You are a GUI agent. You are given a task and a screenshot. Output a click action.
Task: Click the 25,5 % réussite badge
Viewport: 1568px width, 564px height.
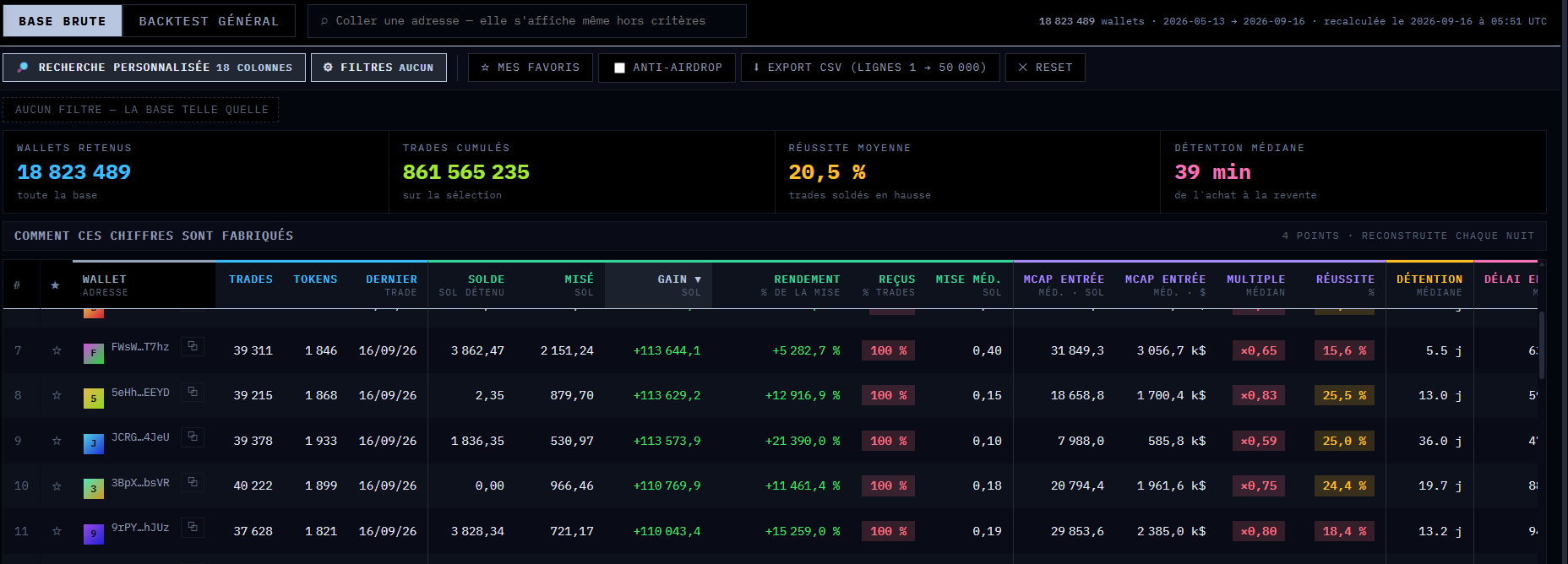click(1344, 395)
